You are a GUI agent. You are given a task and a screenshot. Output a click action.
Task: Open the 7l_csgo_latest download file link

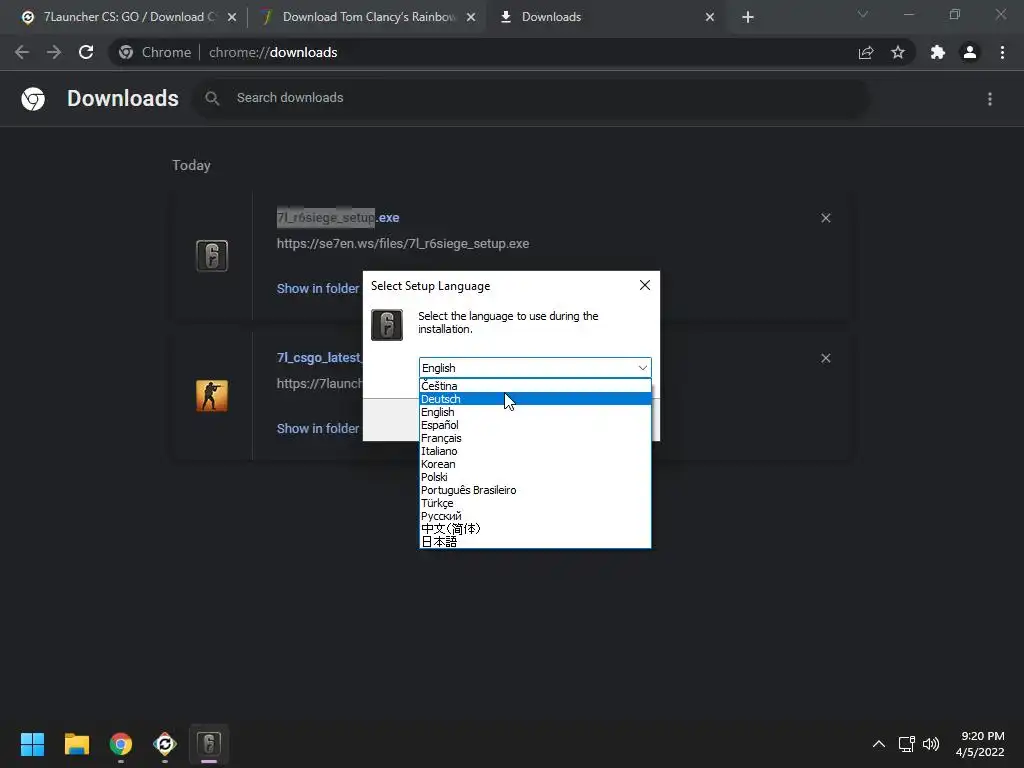pyautogui.click(x=319, y=358)
